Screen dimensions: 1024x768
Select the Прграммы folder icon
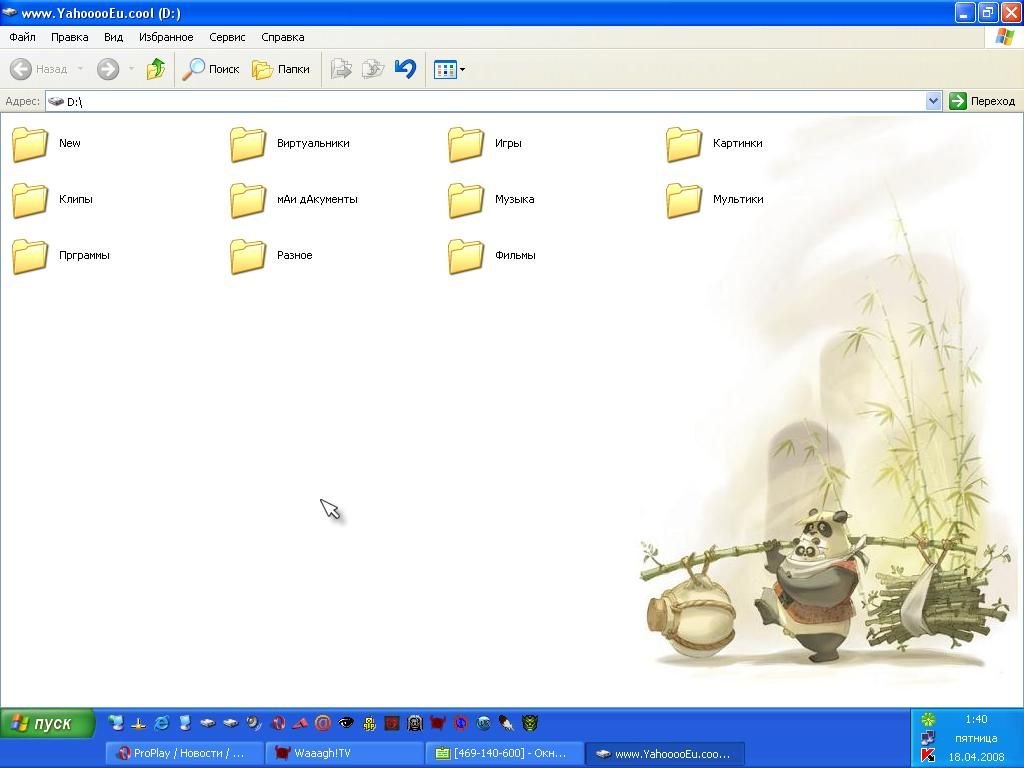click(30, 256)
